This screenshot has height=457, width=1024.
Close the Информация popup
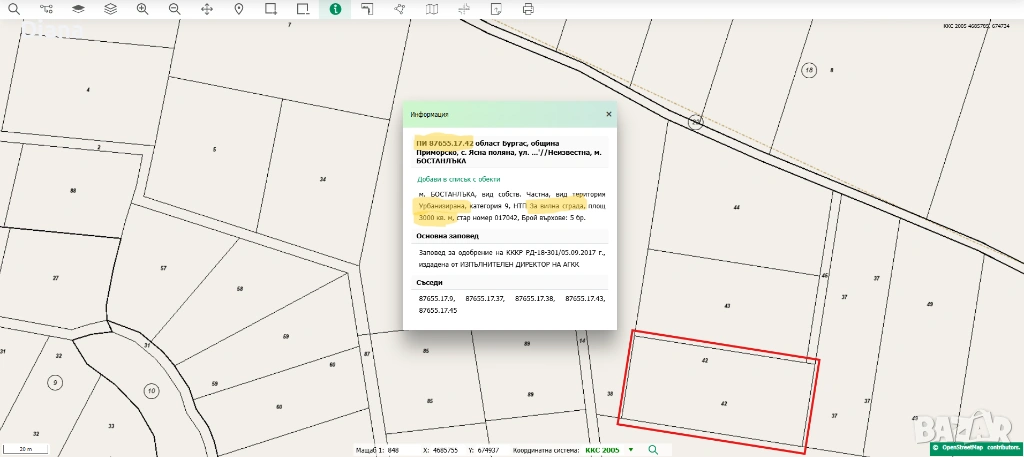tap(608, 114)
